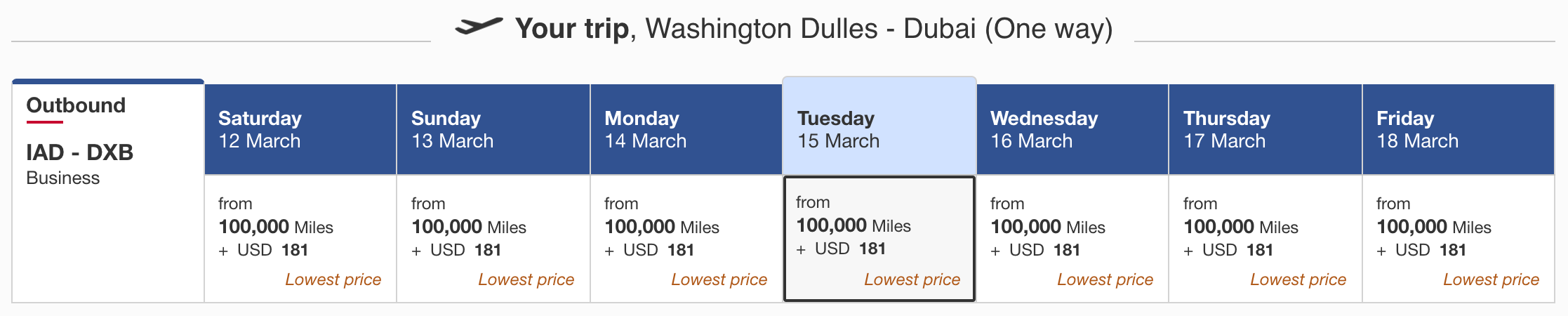Select the Sunday 13 March date tab
This screenshot has height=316, width=1568.
tap(493, 129)
